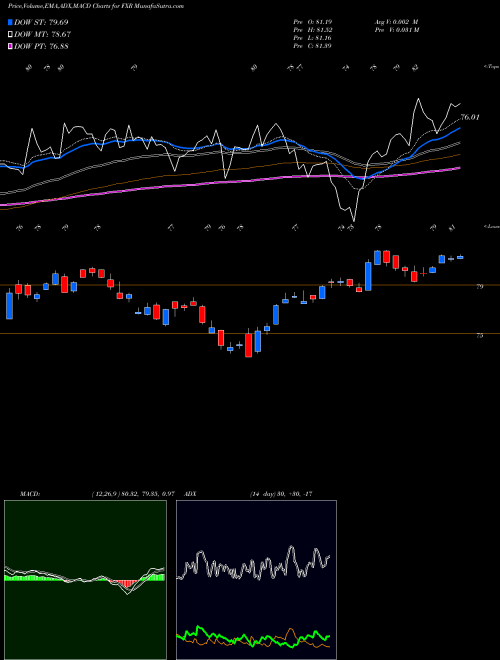Screen dimensions: 500x660
Task: Click the white DOW MT legend swatch
Action: coord(11,35)
